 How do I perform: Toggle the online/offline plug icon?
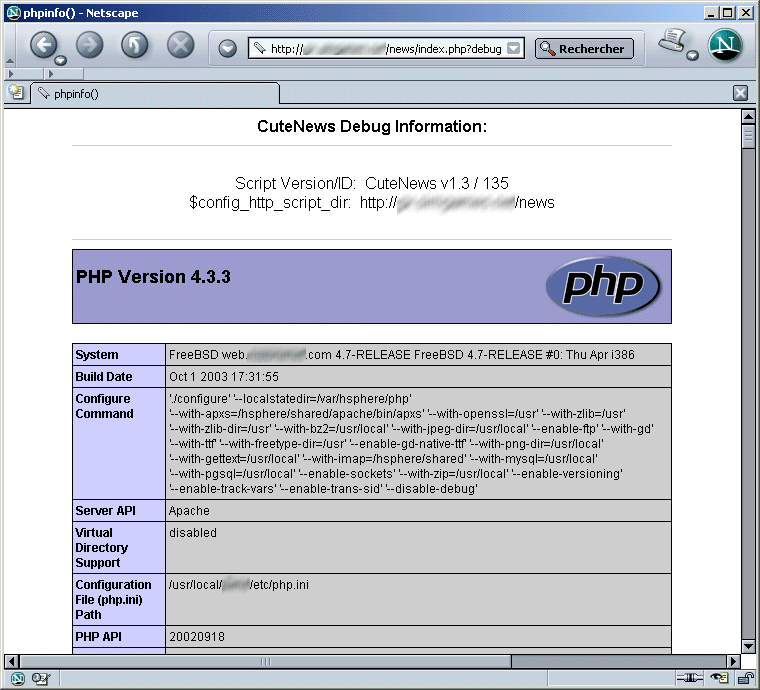pos(689,679)
